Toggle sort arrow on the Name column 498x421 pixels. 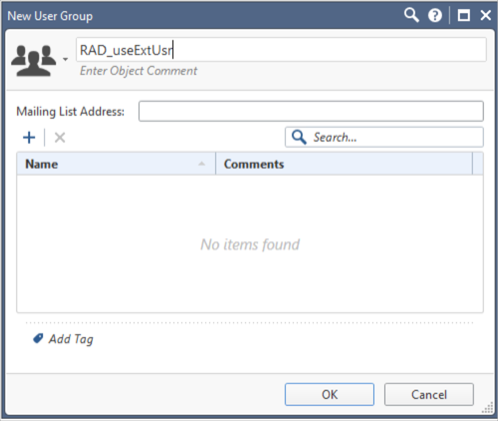[x=201, y=164]
